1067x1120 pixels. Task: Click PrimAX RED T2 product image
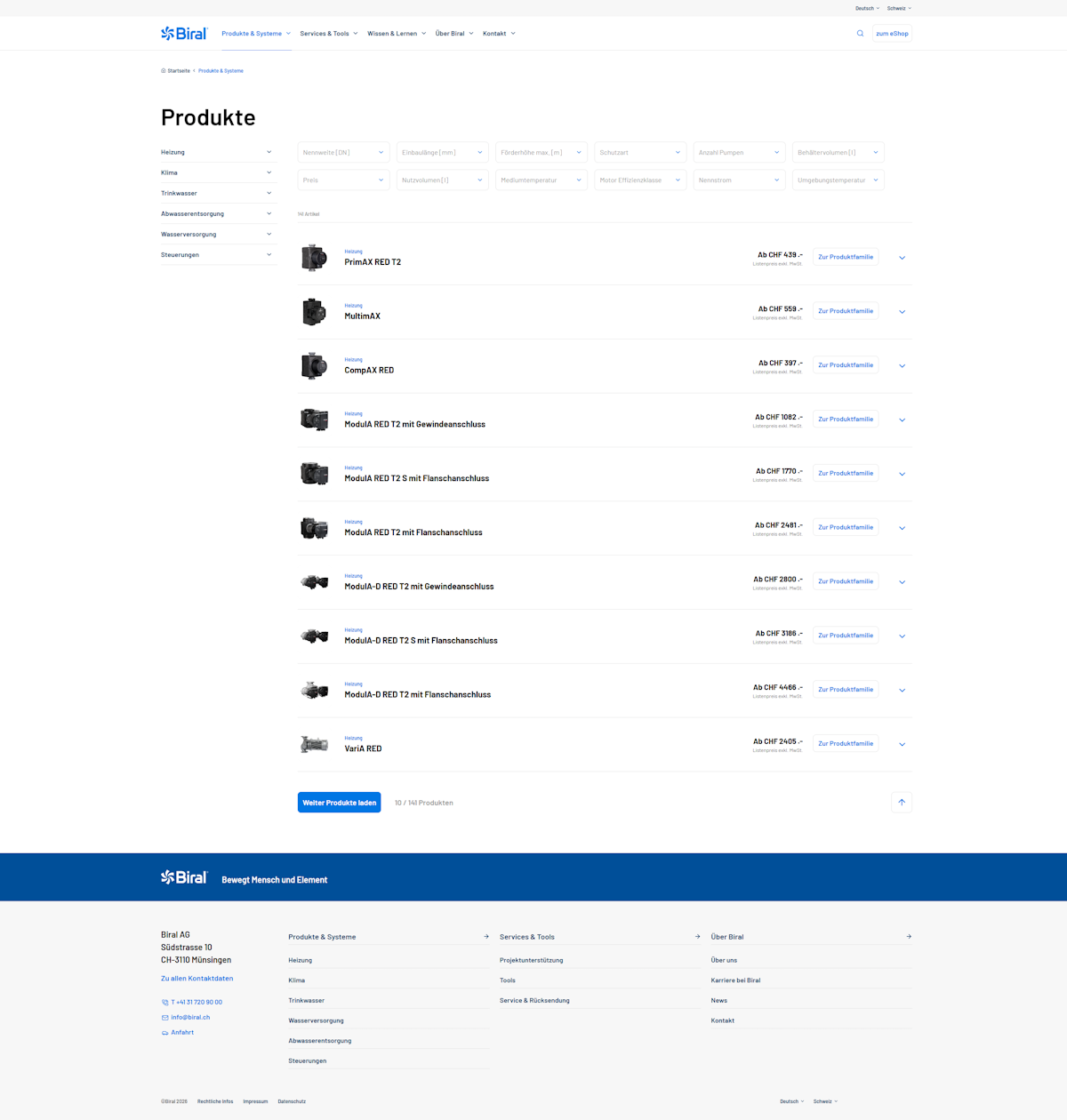[314, 258]
